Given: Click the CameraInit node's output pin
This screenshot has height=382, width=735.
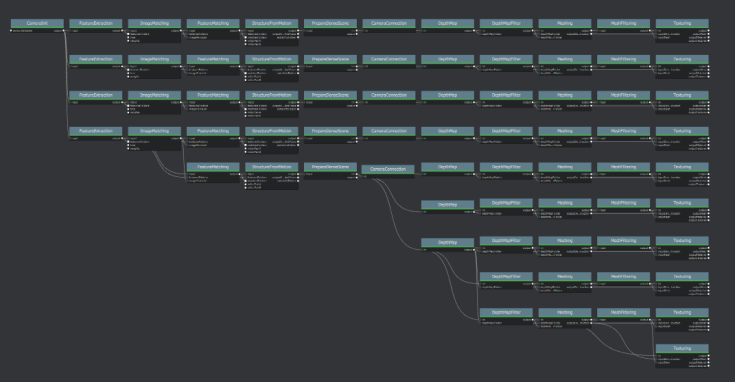Looking at the screenshot, I should (x=64, y=31).
